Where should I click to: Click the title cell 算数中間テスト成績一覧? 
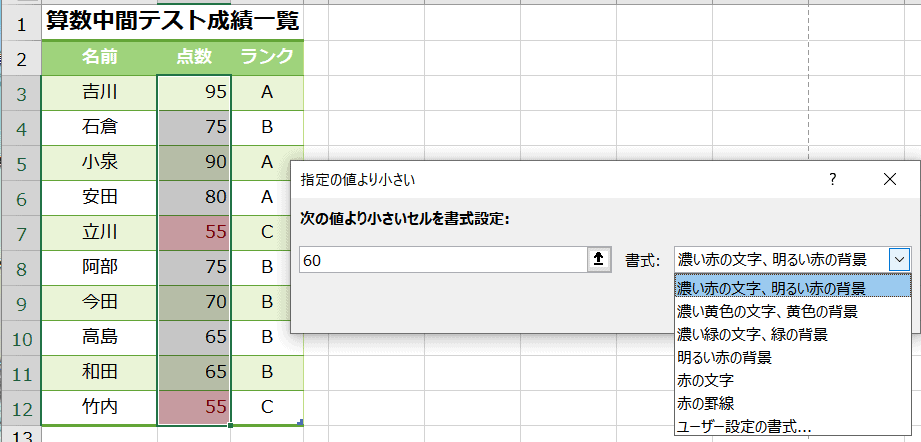(x=172, y=20)
